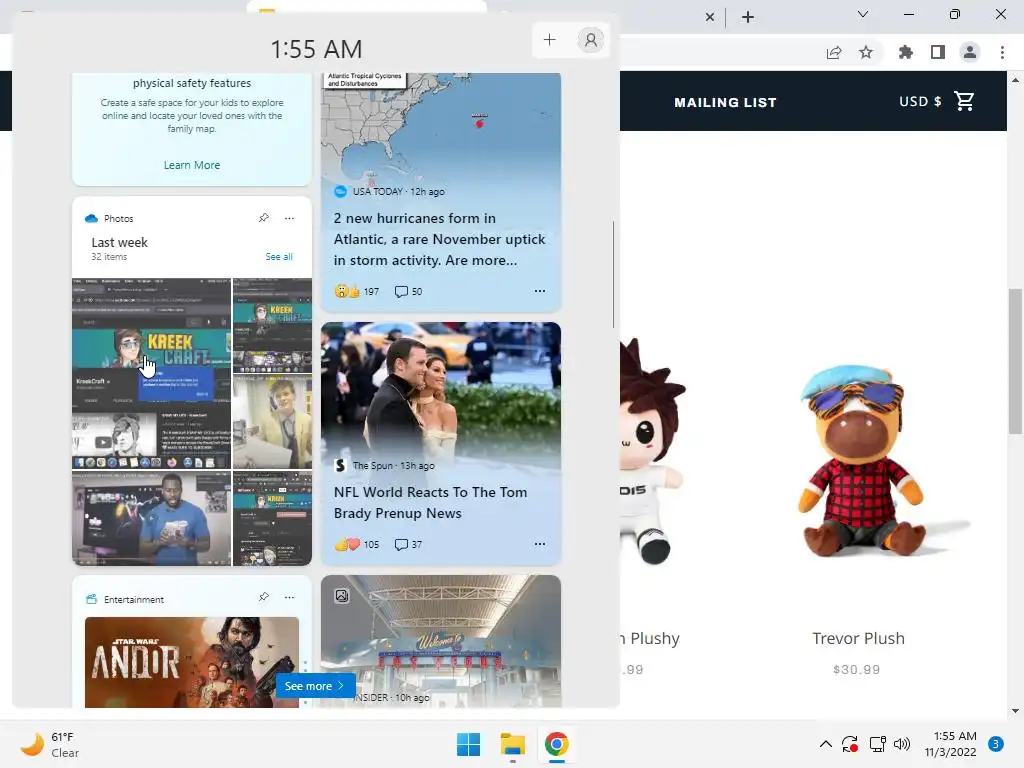
Task: Show hidden system tray icons
Action: [825, 744]
